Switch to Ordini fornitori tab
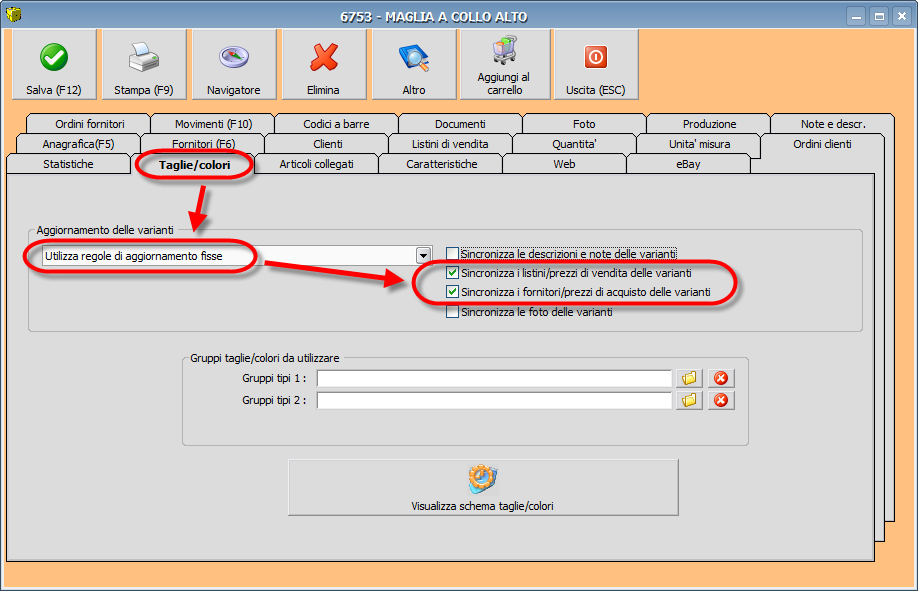This screenshot has width=918, height=591. click(x=90, y=124)
